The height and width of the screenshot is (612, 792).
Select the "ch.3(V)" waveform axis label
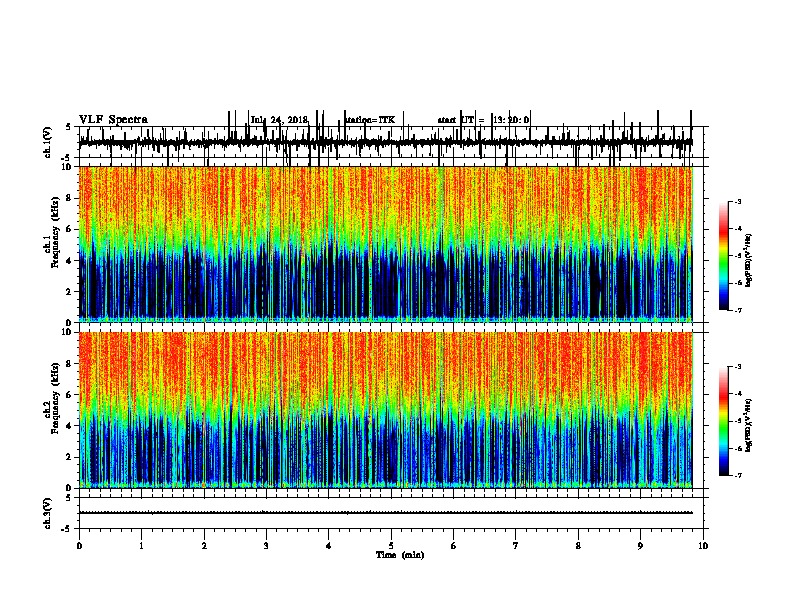(x=48, y=513)
